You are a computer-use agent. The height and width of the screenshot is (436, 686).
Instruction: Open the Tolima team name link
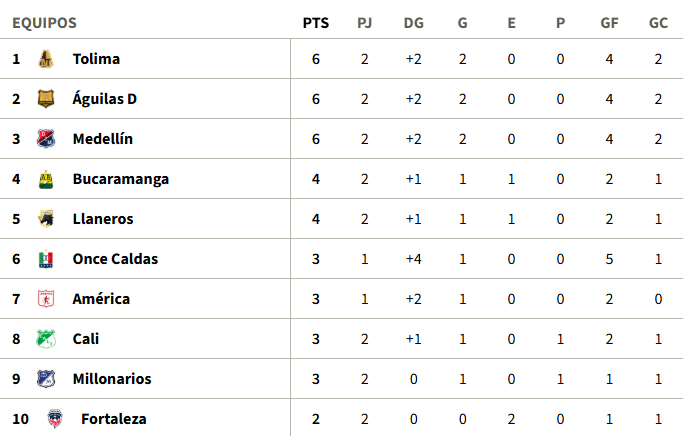coord(96,59)
